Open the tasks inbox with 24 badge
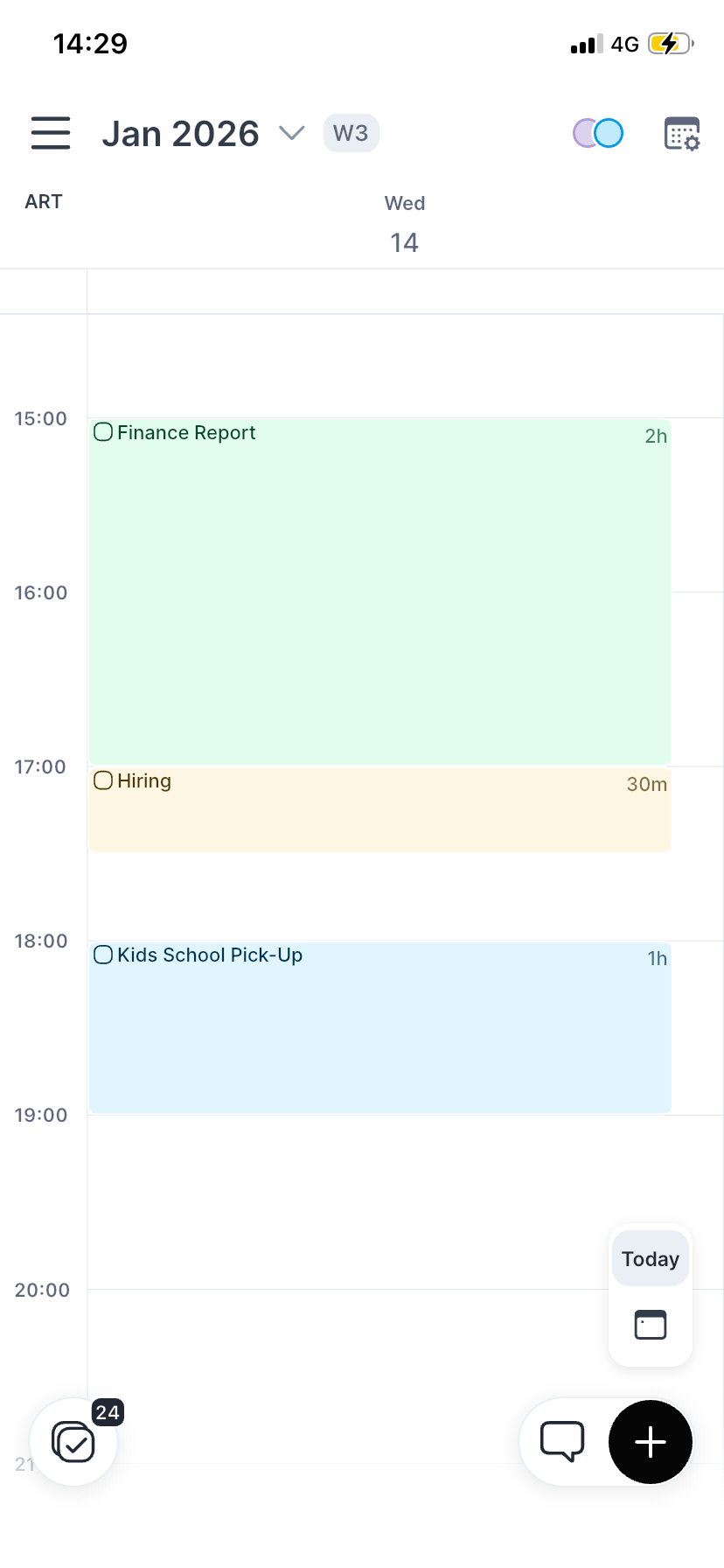 point(73,1442)
